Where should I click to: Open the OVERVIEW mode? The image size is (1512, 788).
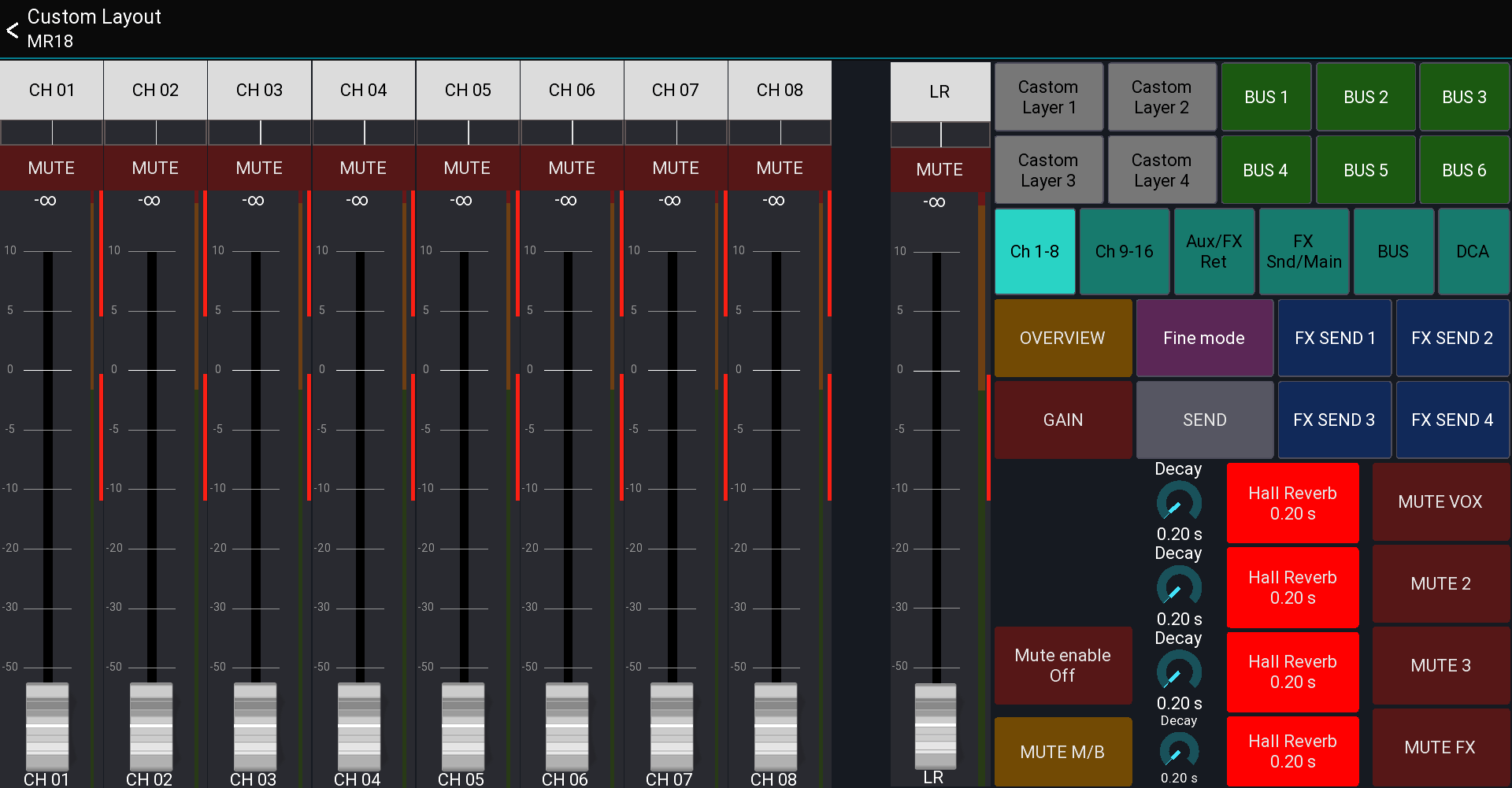tap(1062, 338)
